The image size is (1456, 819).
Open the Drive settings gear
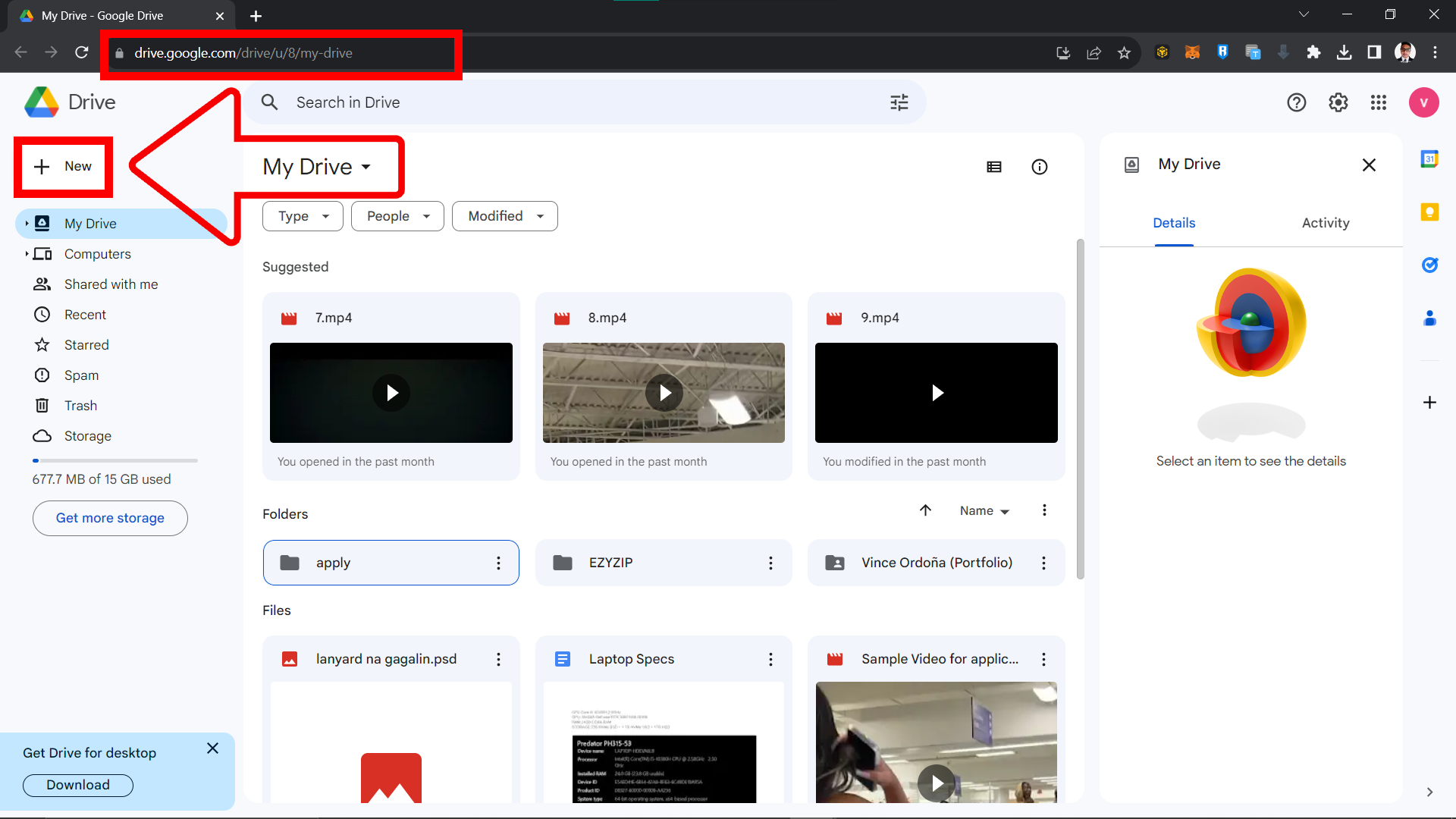(1338, 102)
